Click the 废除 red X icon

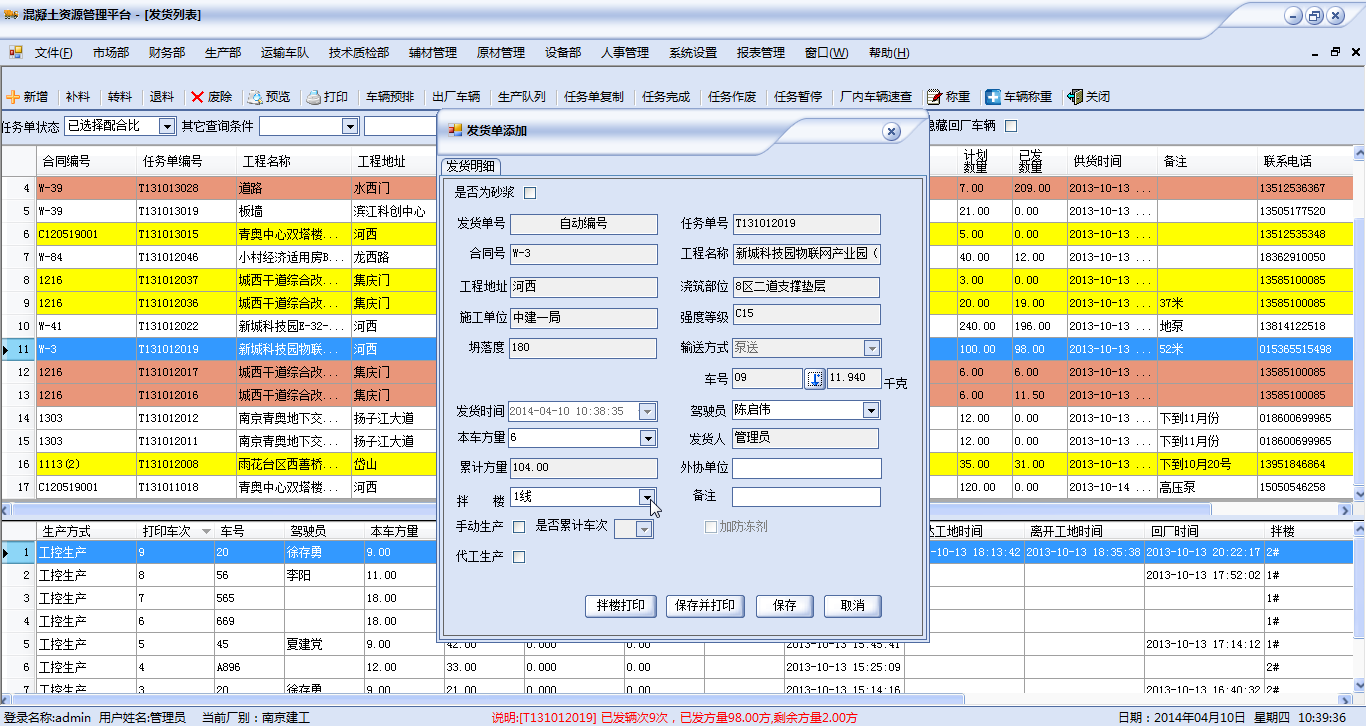(197, 97)
